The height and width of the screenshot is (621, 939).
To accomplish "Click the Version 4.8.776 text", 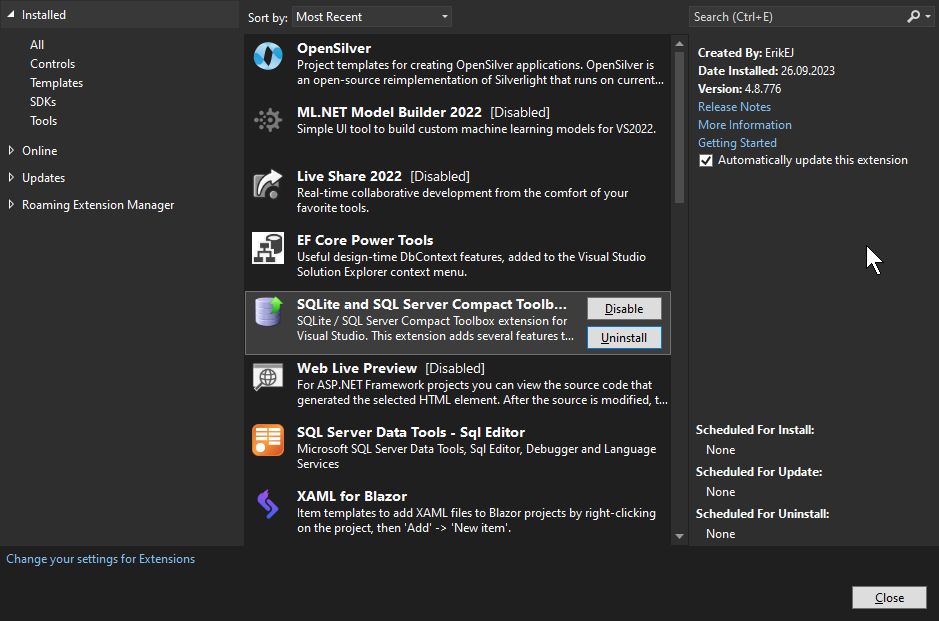I will point(739,89).
